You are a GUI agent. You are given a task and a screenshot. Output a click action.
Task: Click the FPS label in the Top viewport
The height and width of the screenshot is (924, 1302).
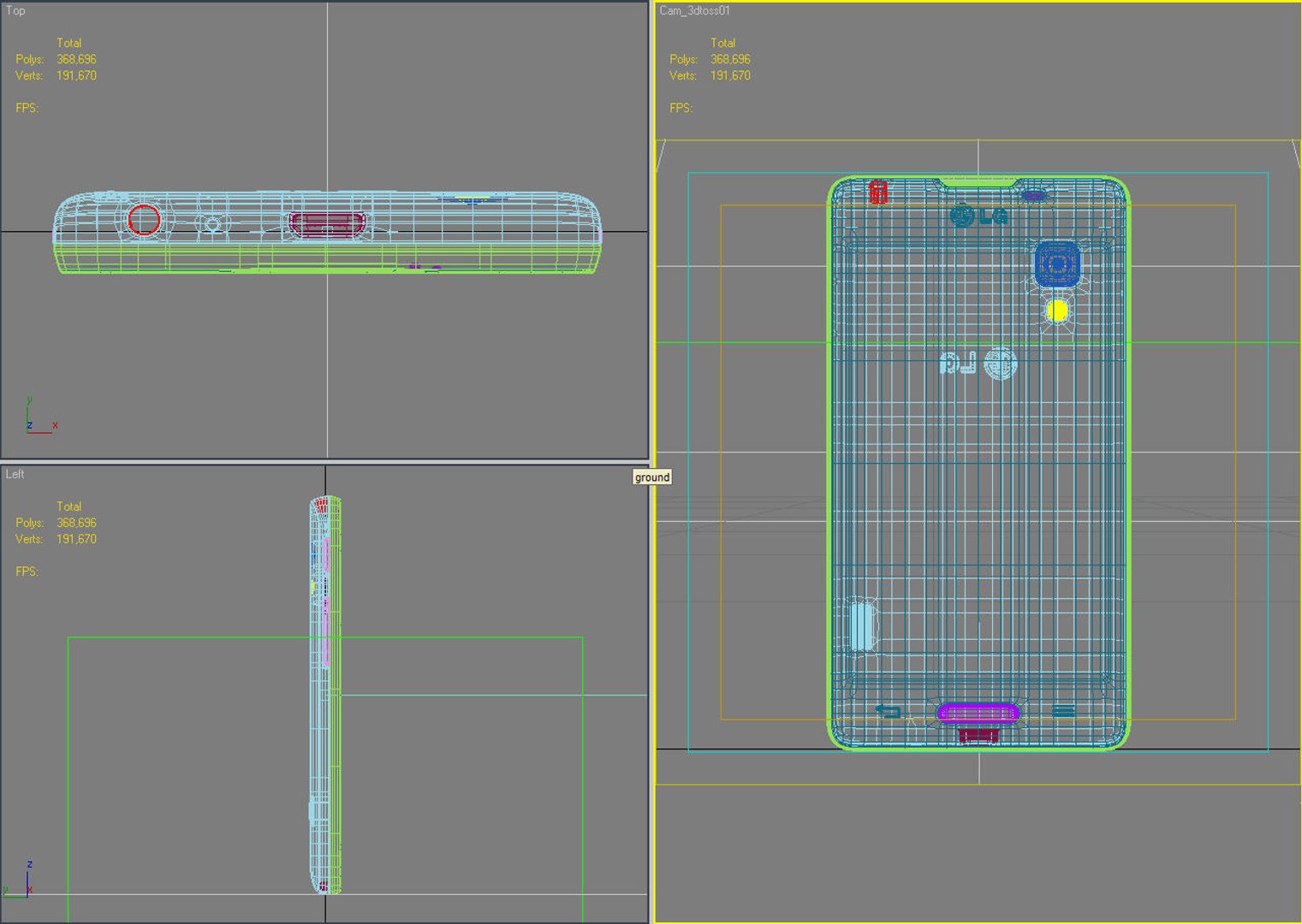(27, 108)
